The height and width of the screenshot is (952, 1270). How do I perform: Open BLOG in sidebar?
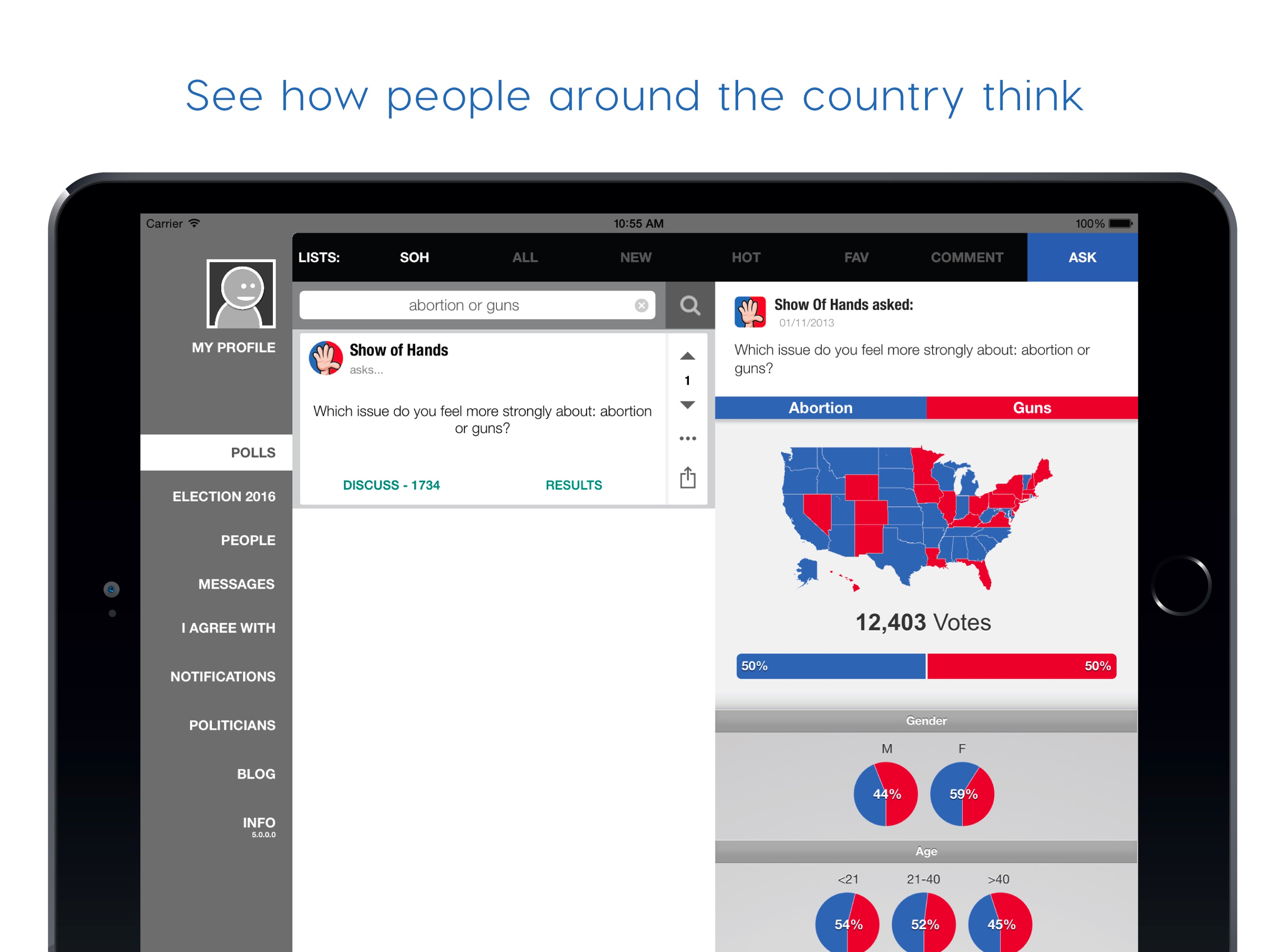[256, 774]
